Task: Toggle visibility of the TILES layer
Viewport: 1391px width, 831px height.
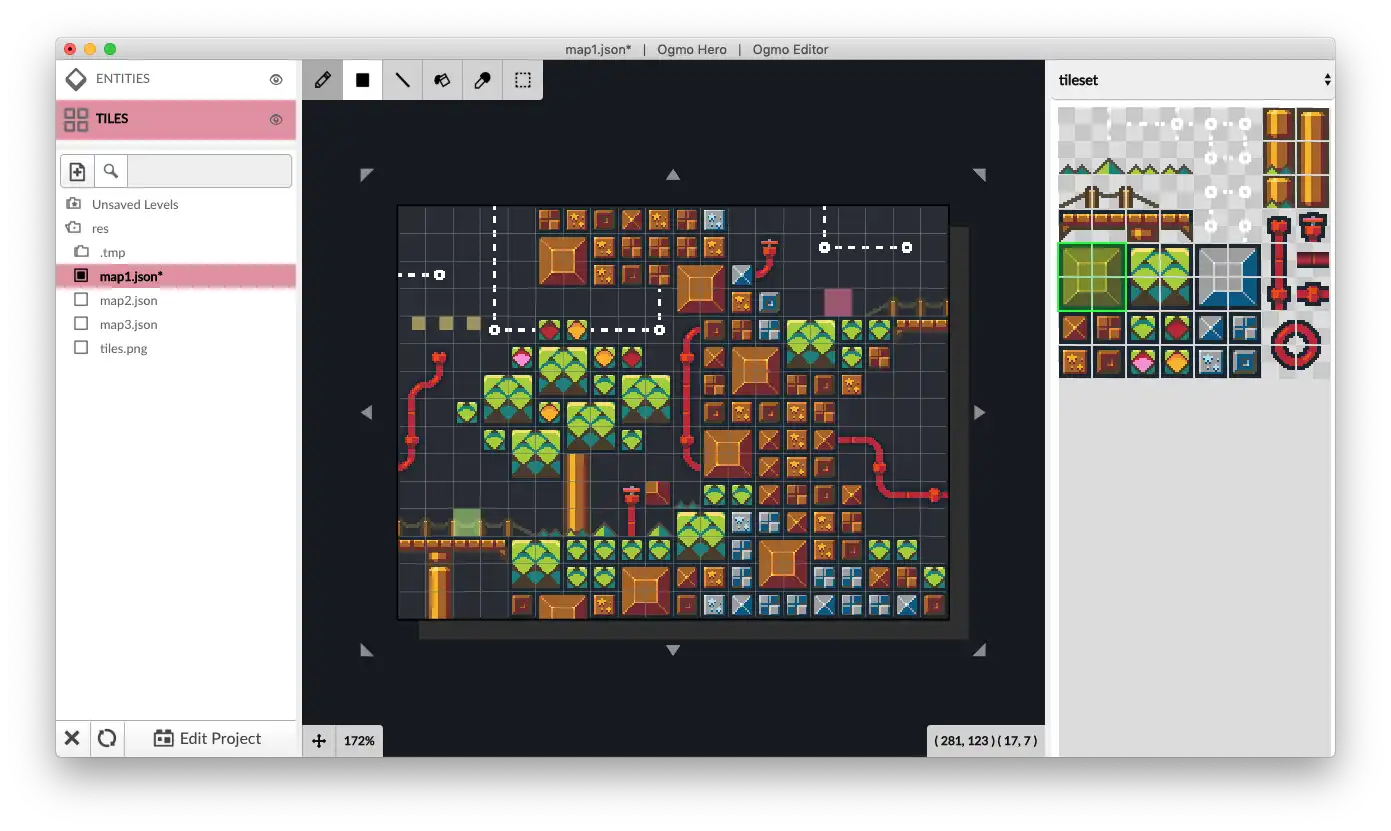Action: pos(277,120)
